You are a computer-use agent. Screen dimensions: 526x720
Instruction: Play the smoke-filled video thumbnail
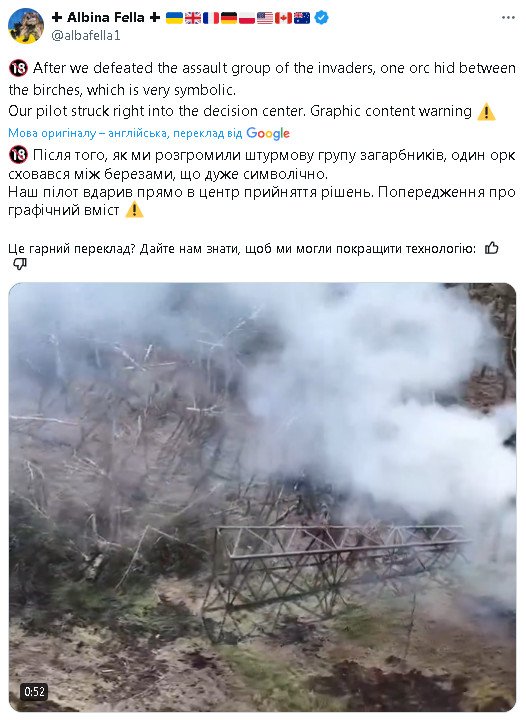262,497
